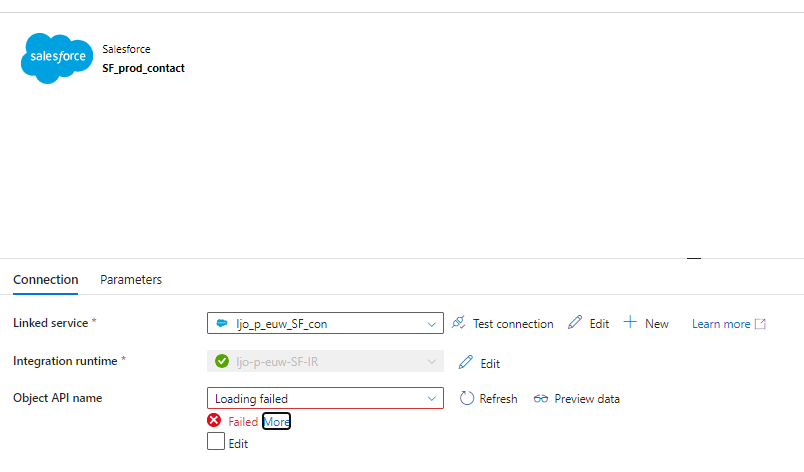
Task: Click the Preview data glasses icon
Action: [541, 399]
